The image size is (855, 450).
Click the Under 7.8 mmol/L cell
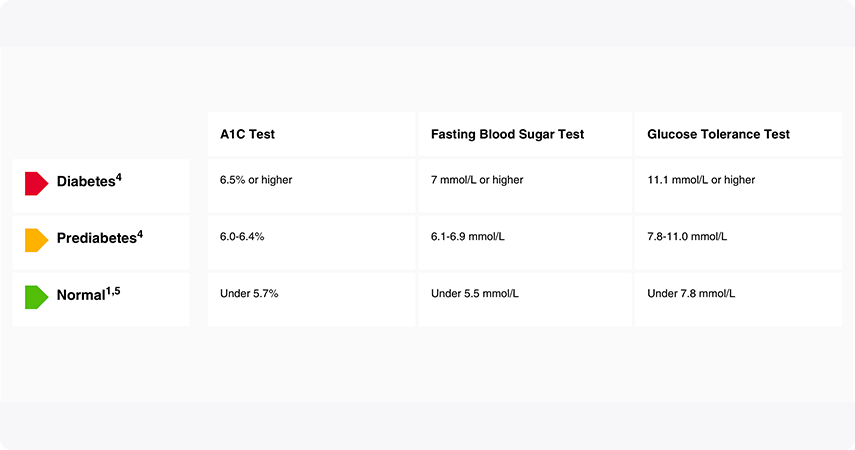(738, 299)
